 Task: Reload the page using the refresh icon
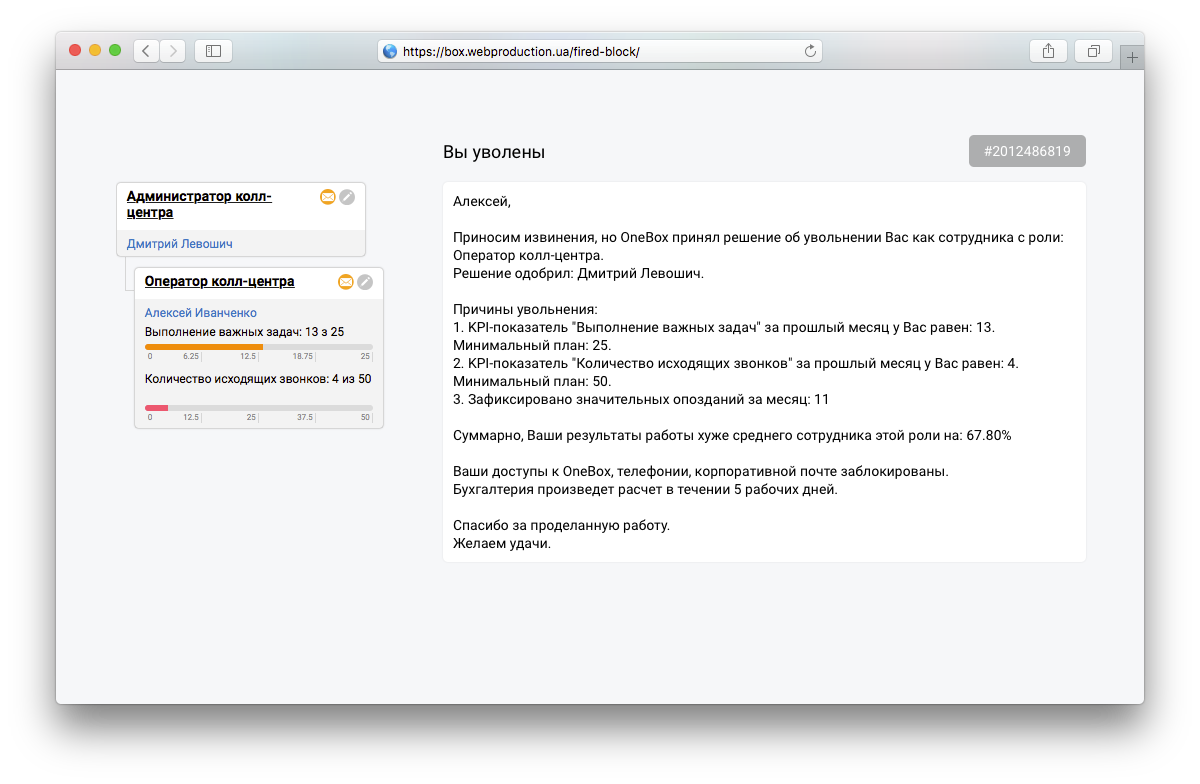point(810,51)
